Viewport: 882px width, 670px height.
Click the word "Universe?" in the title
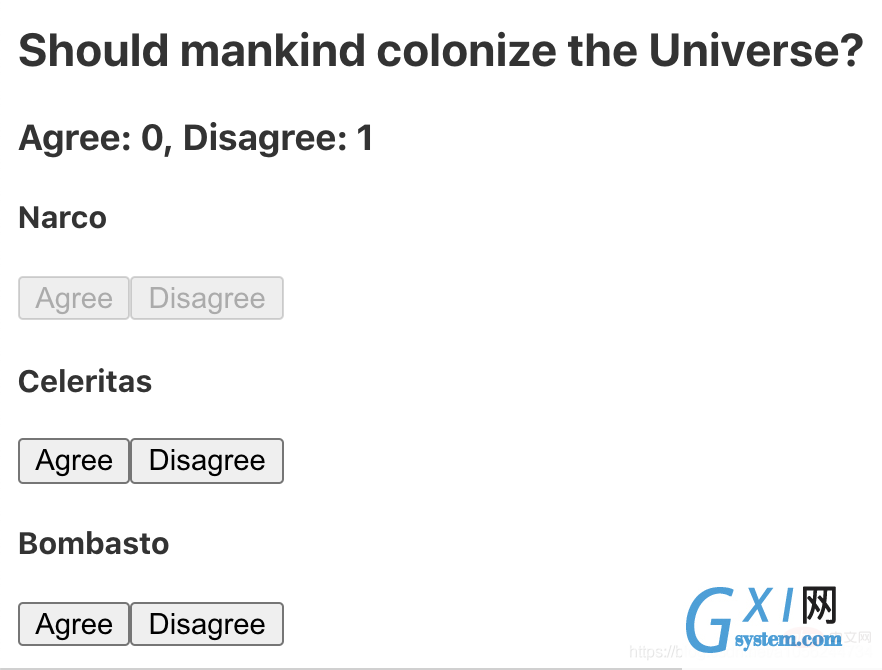[756, 51]
